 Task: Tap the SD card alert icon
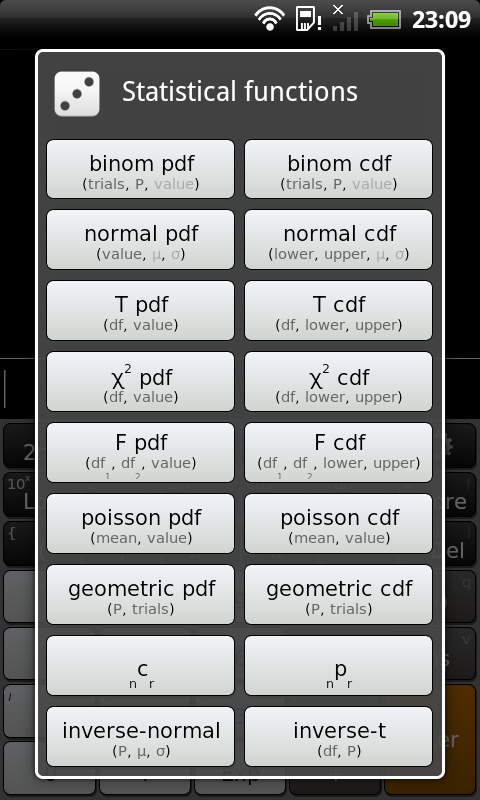point(308,19)
